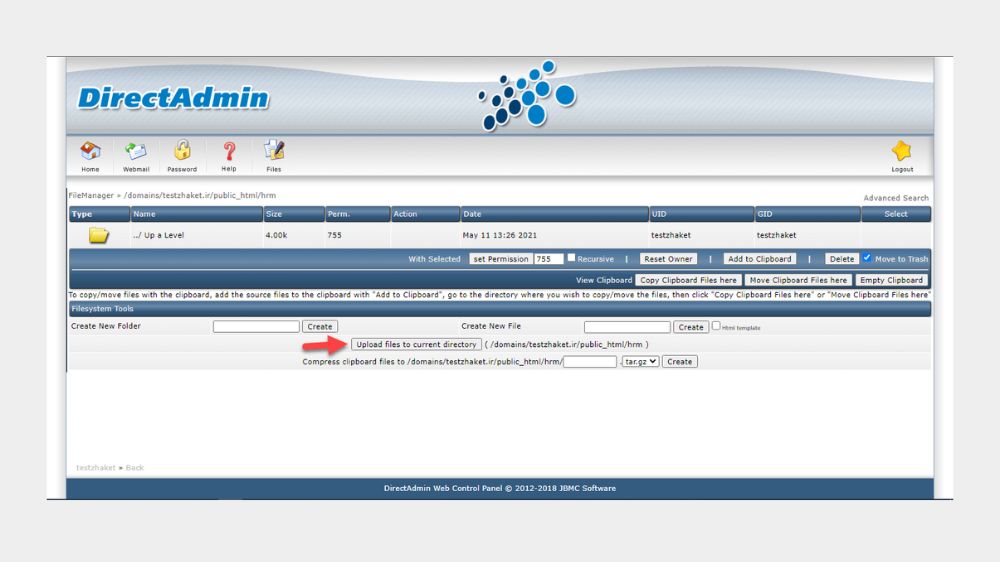Click the View Clipboard link

[603, 280]
